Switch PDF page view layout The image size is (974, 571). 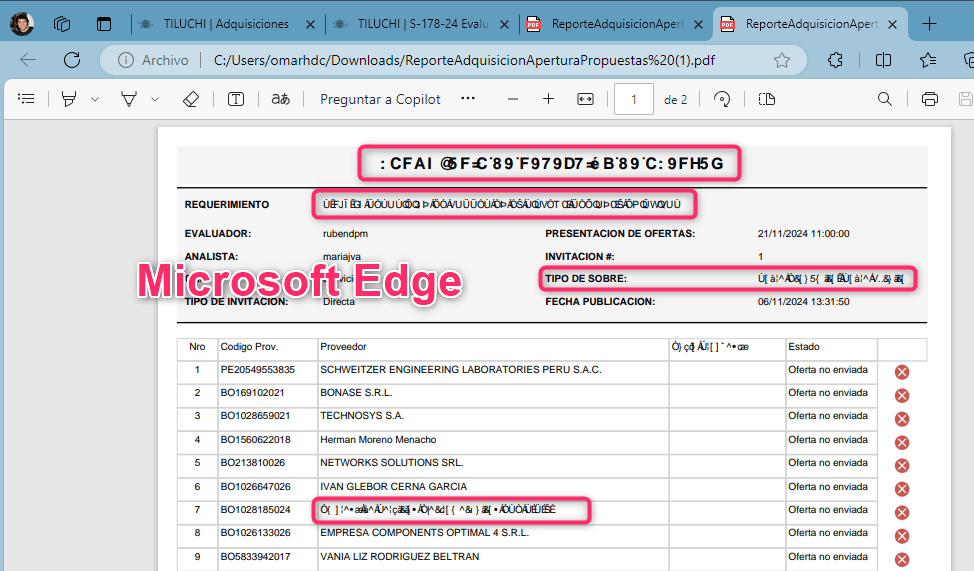pos(767,99)
